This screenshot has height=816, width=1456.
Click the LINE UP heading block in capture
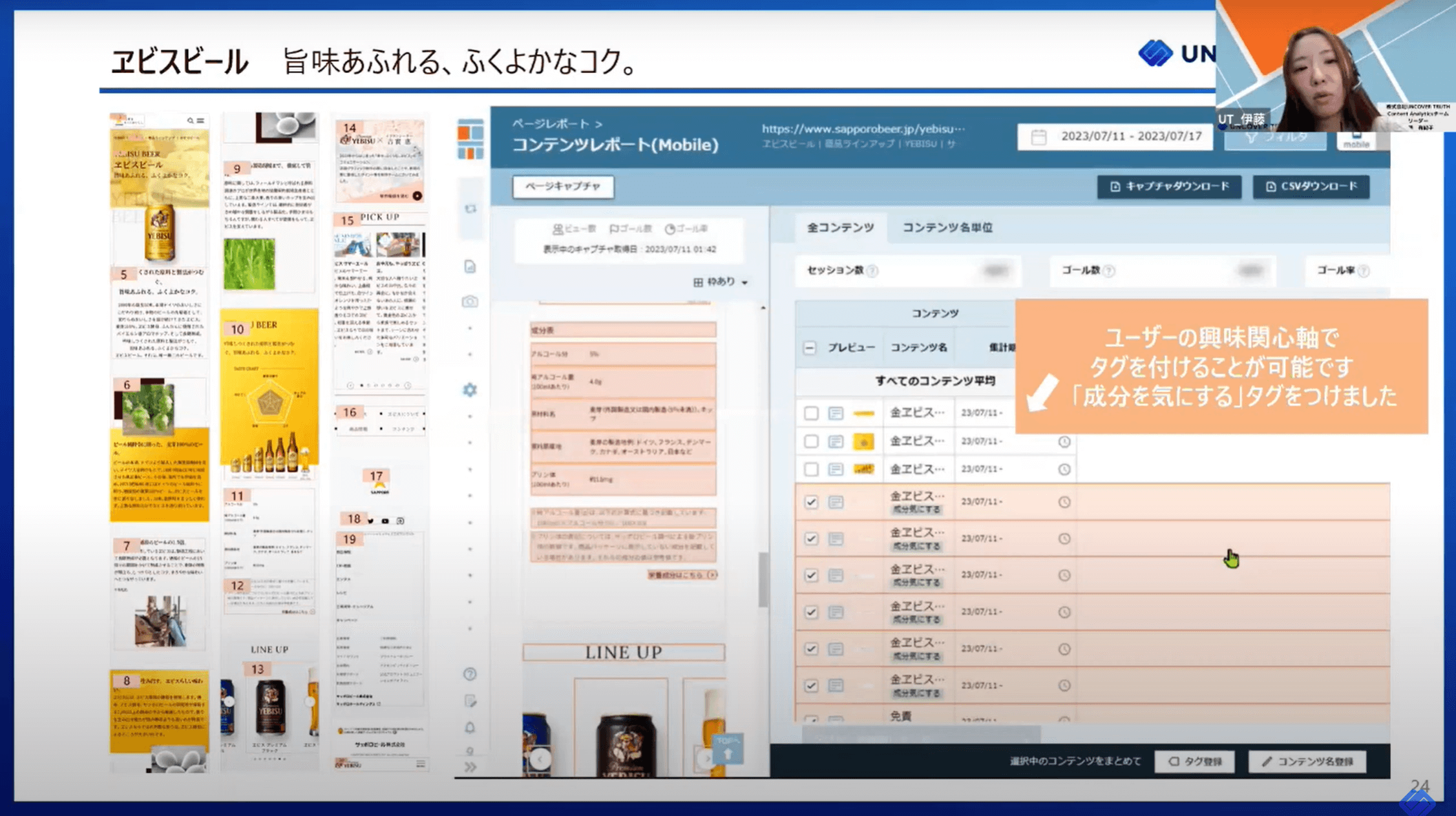(x=624, y=652)
